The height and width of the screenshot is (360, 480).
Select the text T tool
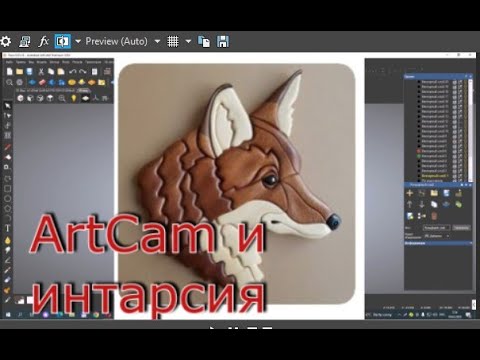point(7,229)
